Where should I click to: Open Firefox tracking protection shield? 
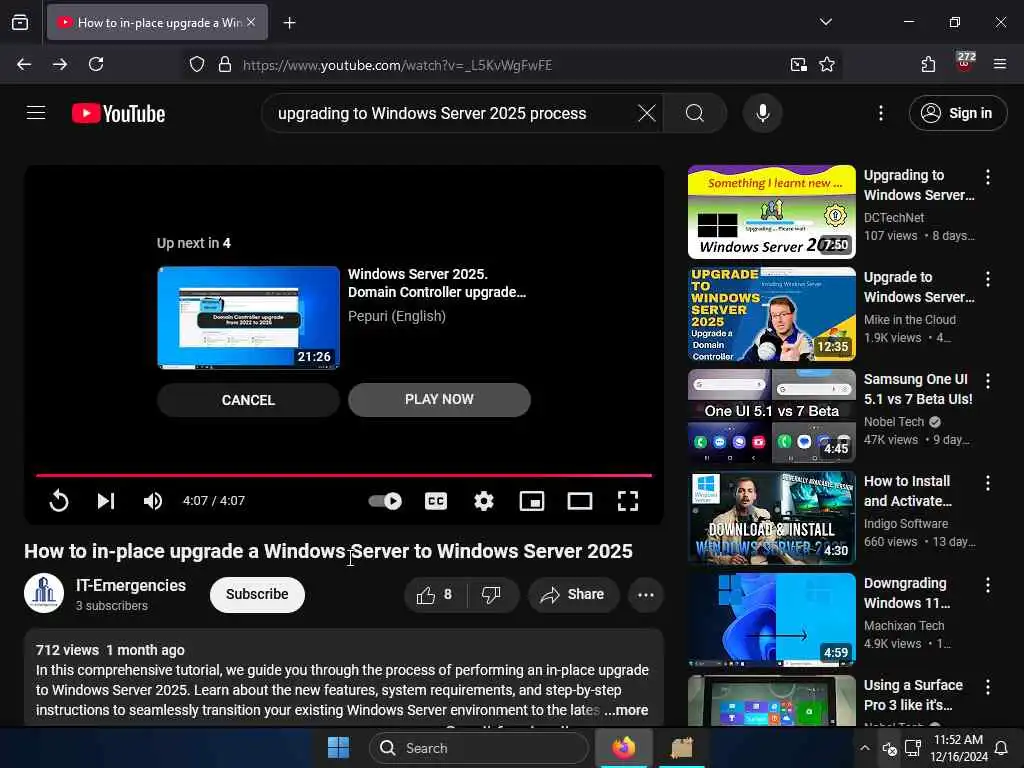(x=197, y=65)
